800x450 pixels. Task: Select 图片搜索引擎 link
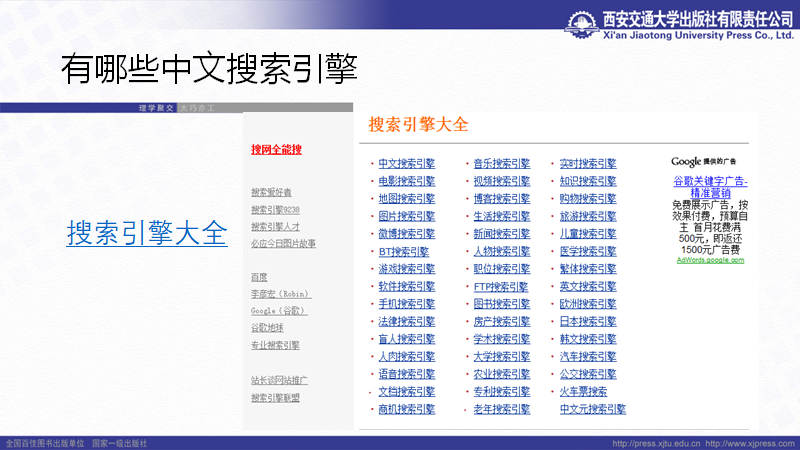(407, 216)
